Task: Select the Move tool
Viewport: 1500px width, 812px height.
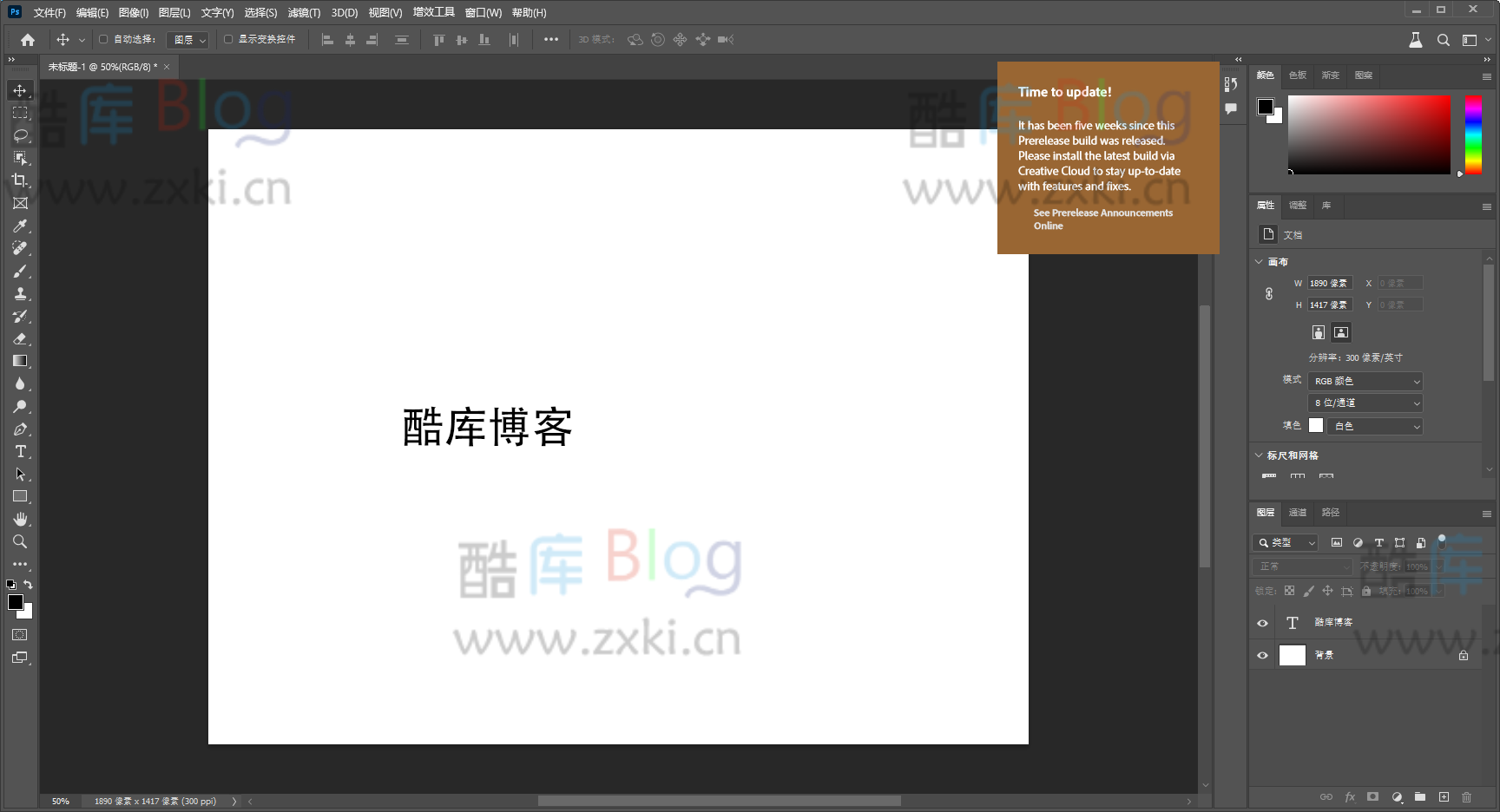Action: coord(19,89)
